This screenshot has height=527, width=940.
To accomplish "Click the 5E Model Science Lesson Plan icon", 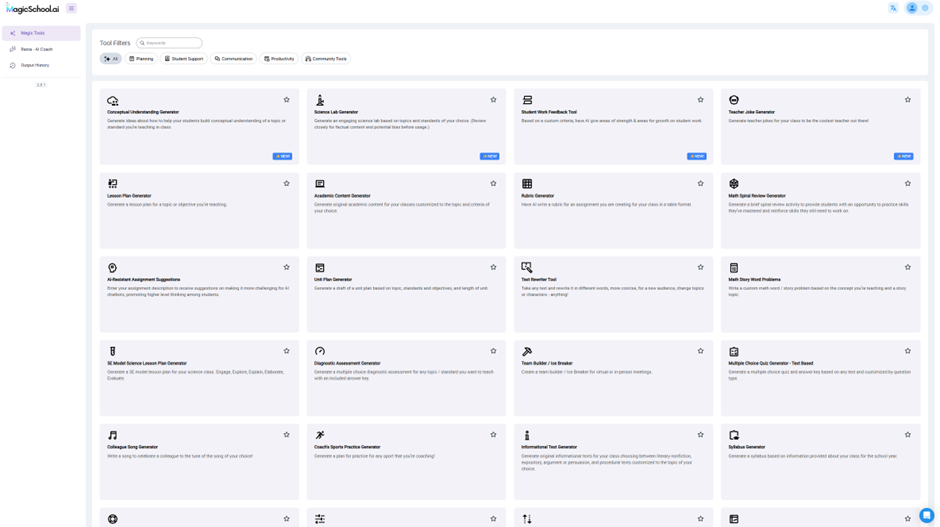I will click(x=113, y=351).
